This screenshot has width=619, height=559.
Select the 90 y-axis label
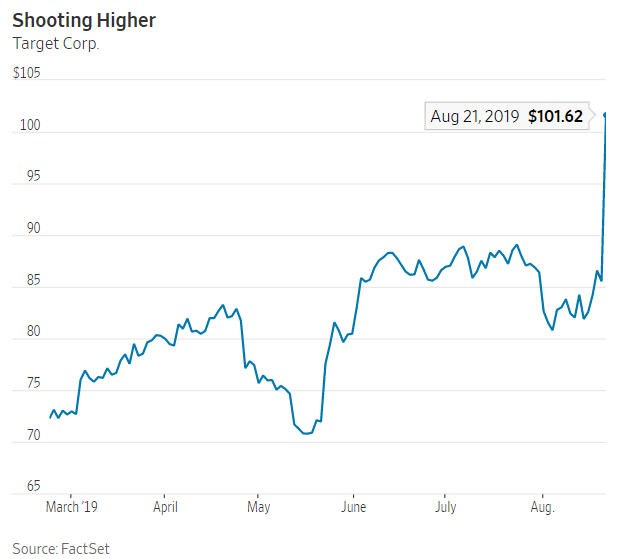coord(34,228)
